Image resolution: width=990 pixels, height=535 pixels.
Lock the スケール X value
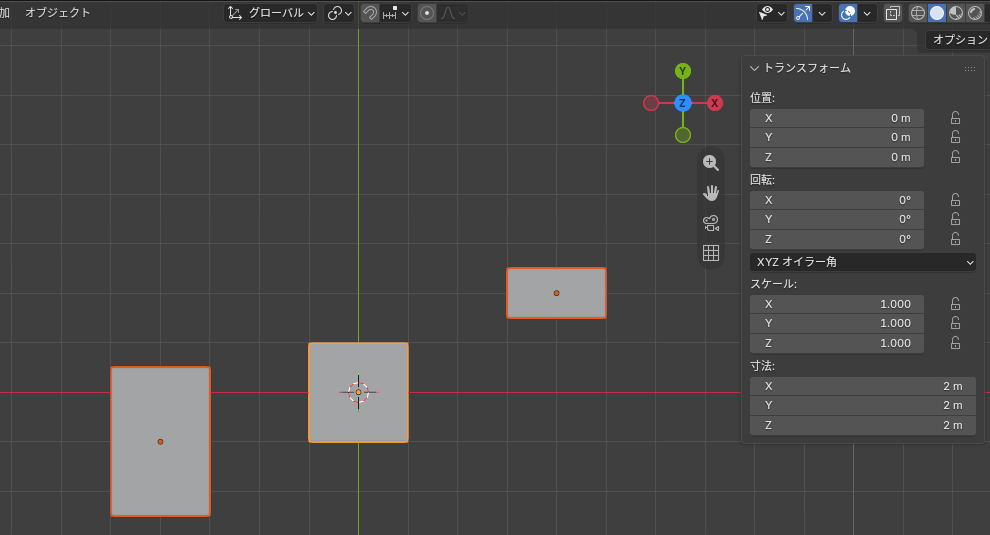point(955,304)
